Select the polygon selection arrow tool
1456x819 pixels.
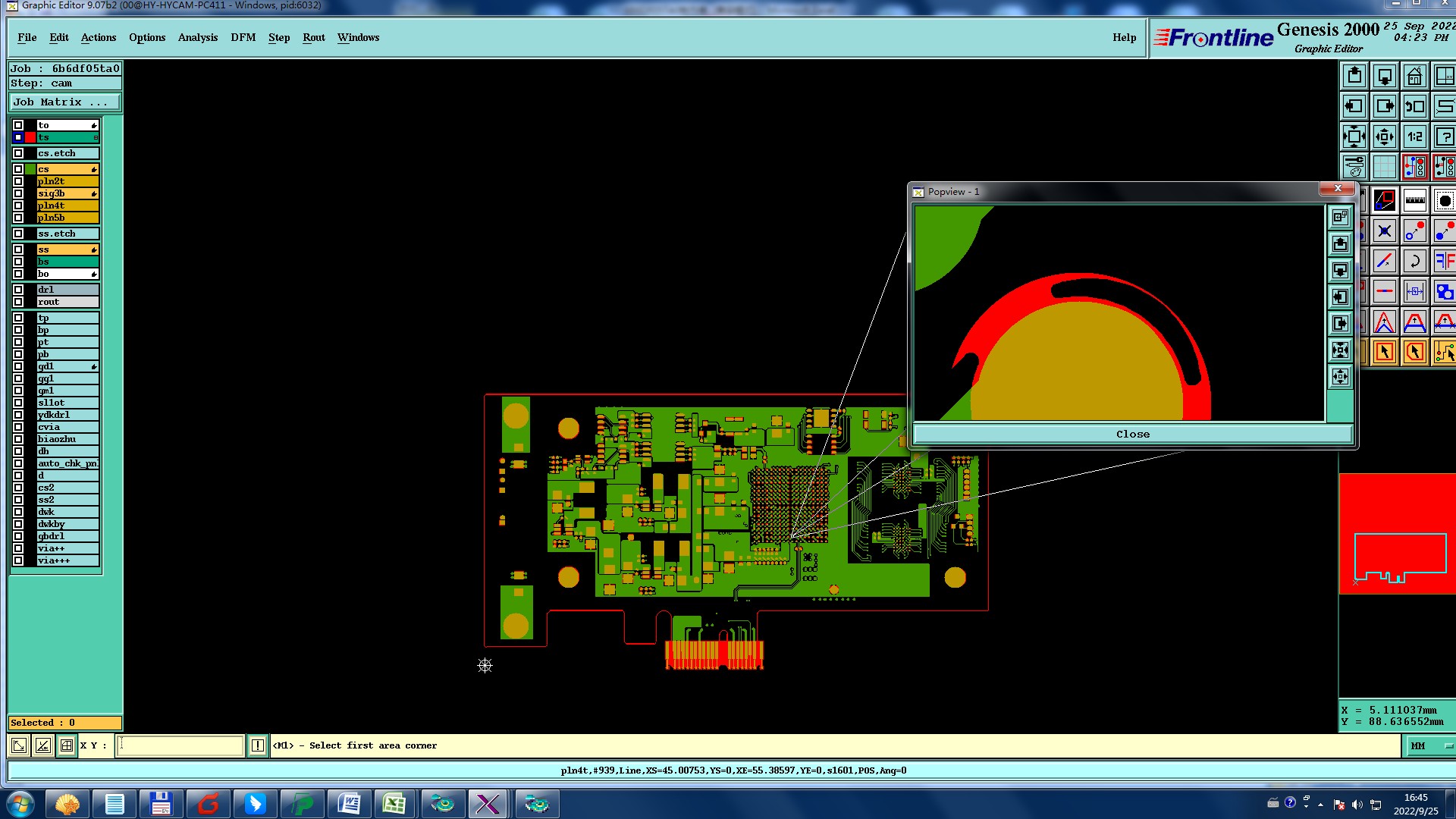[1414, 352]
